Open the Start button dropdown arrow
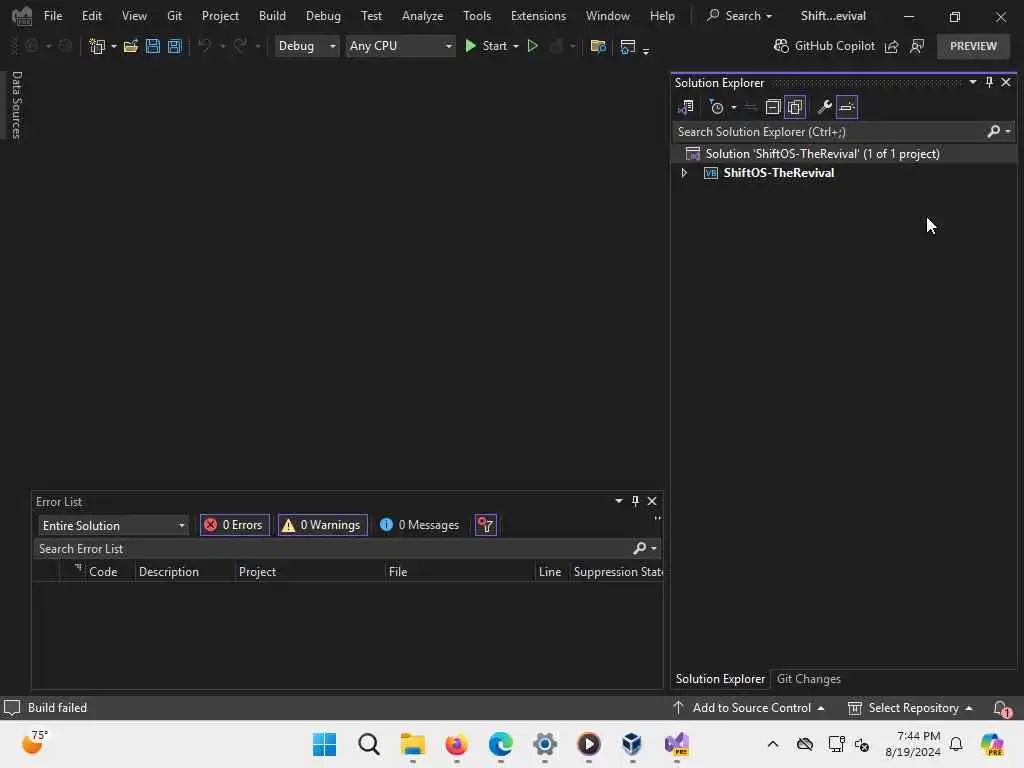1024x768 pixels. coord(516,46)
